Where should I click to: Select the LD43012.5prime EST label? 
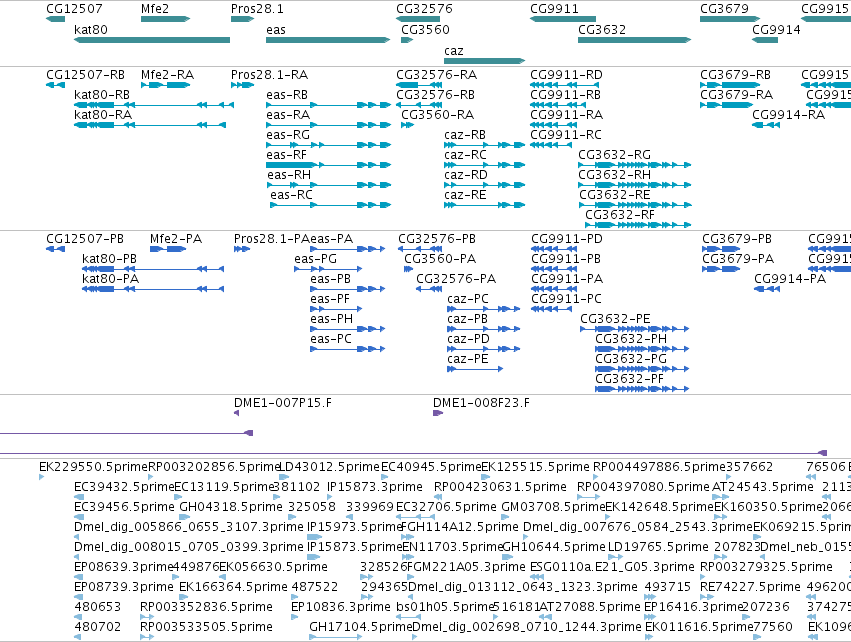point(329,467)
